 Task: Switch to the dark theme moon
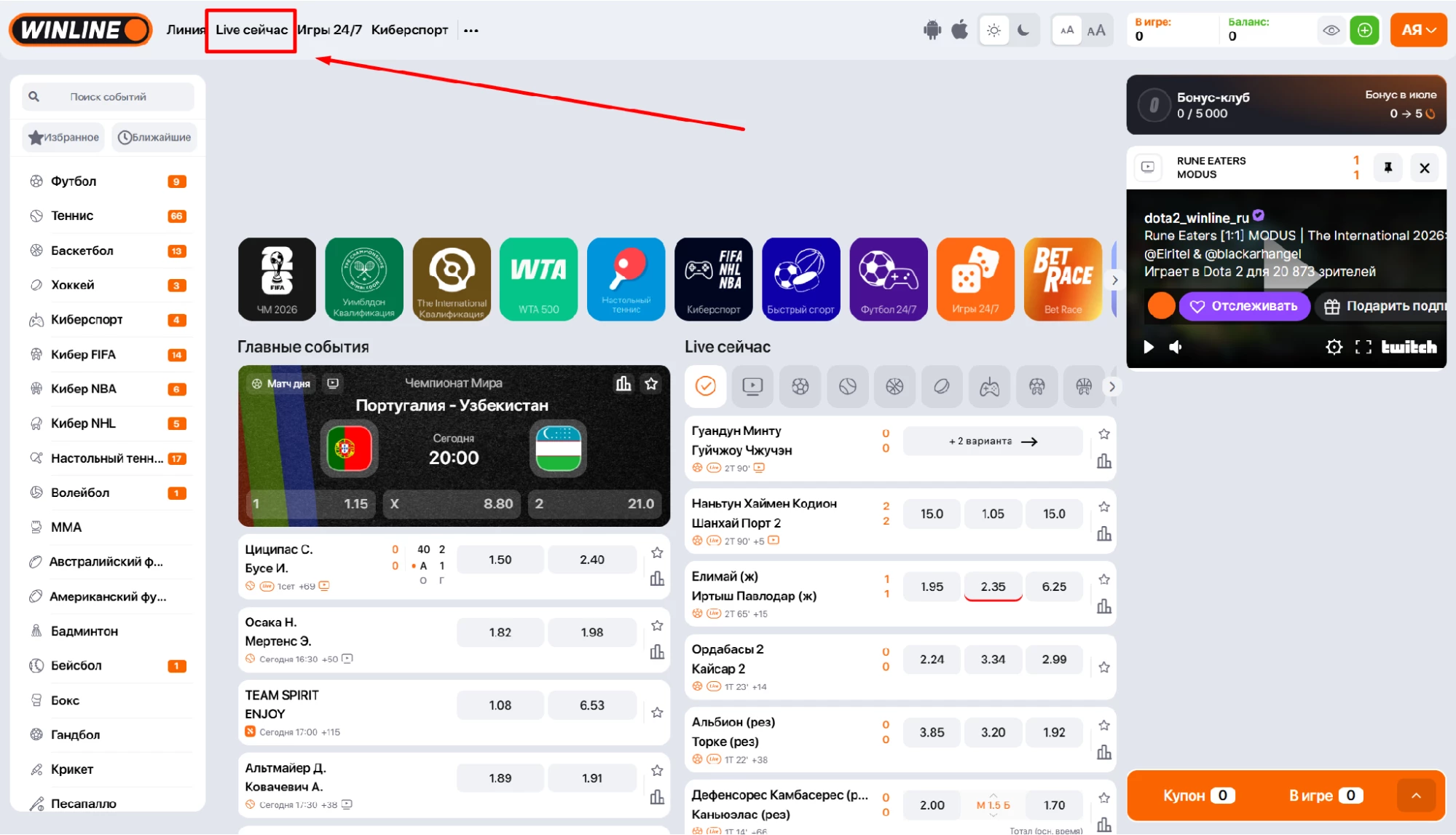pos(1024,31)
